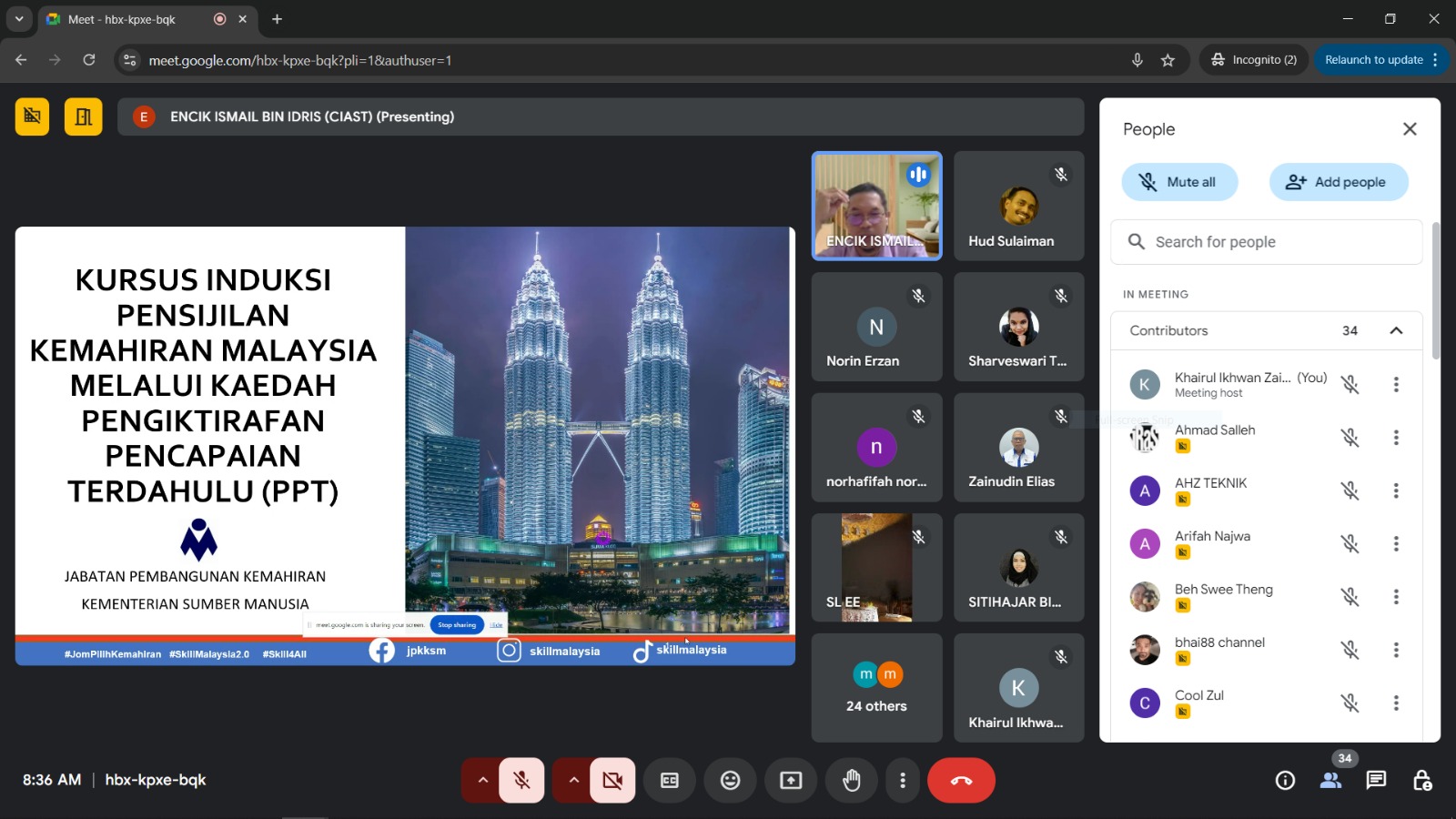
Task: Click the Mute all button
Action: pyautogui.click(x=1179, y=182)
